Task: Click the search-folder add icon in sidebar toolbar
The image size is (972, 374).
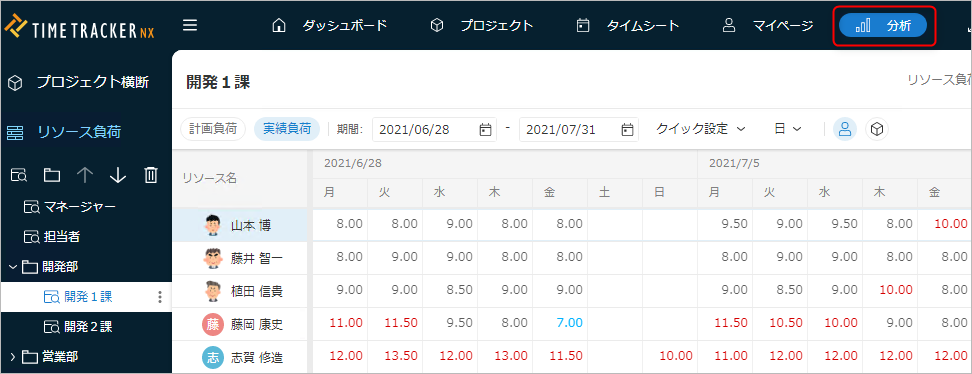Action: (x=19, y=176)
